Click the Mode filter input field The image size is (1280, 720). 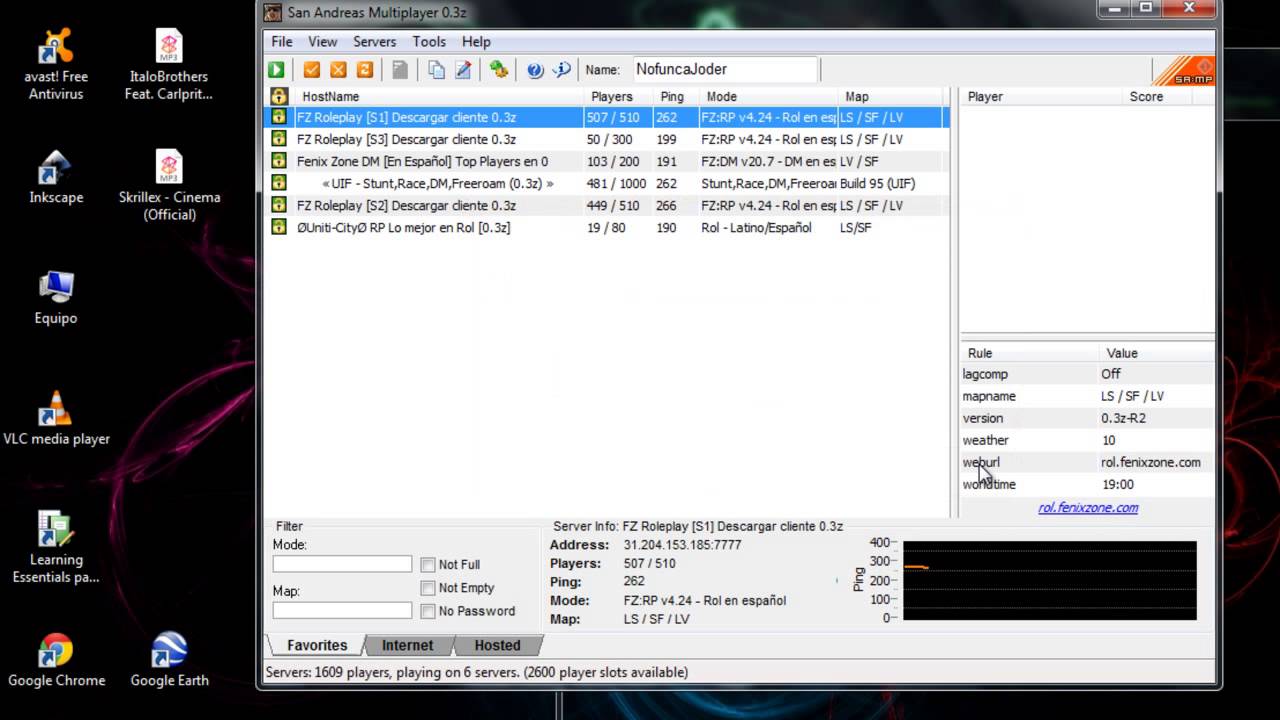click(342, 564)
